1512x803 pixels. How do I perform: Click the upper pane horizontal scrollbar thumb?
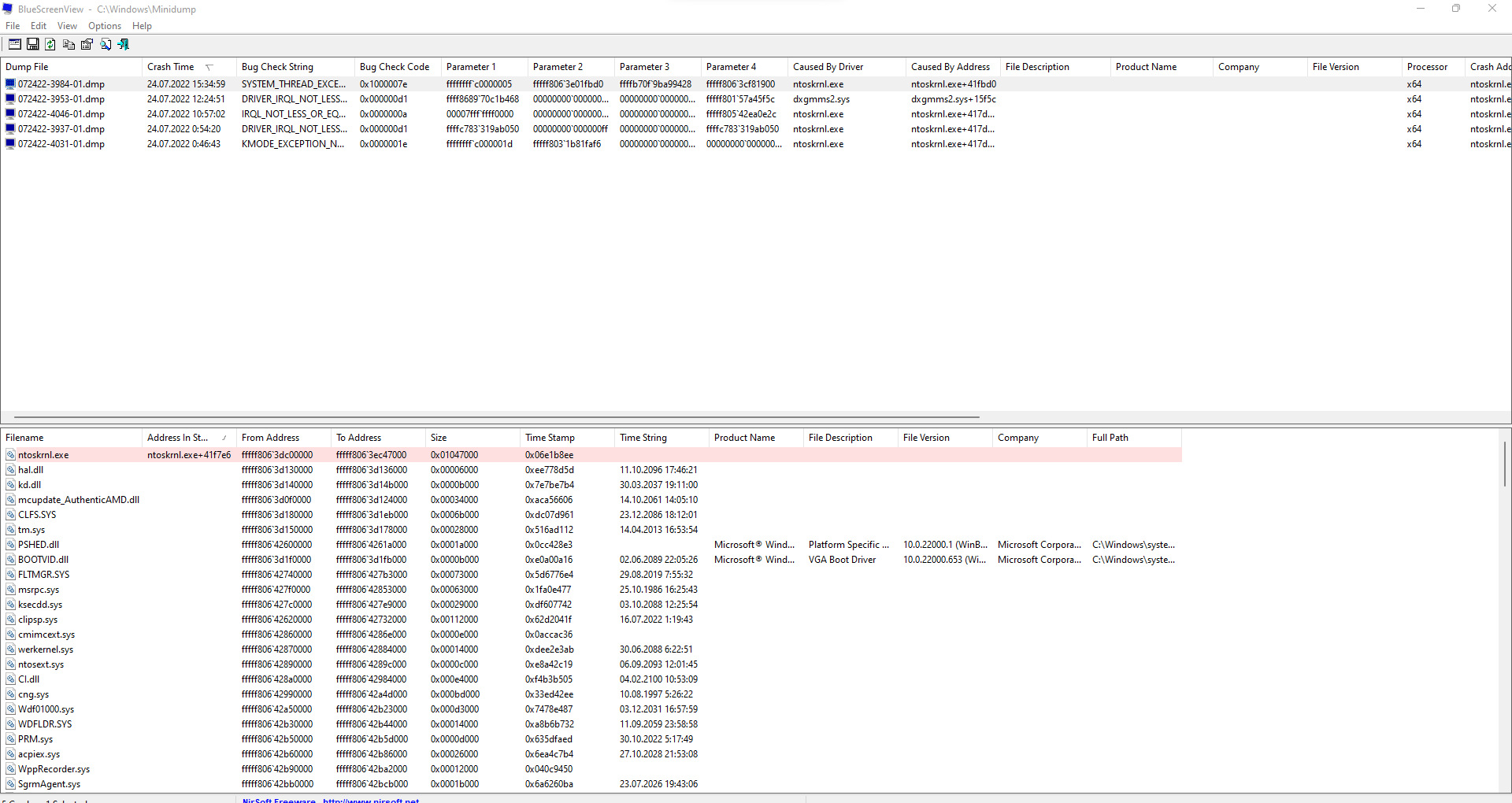497,417
